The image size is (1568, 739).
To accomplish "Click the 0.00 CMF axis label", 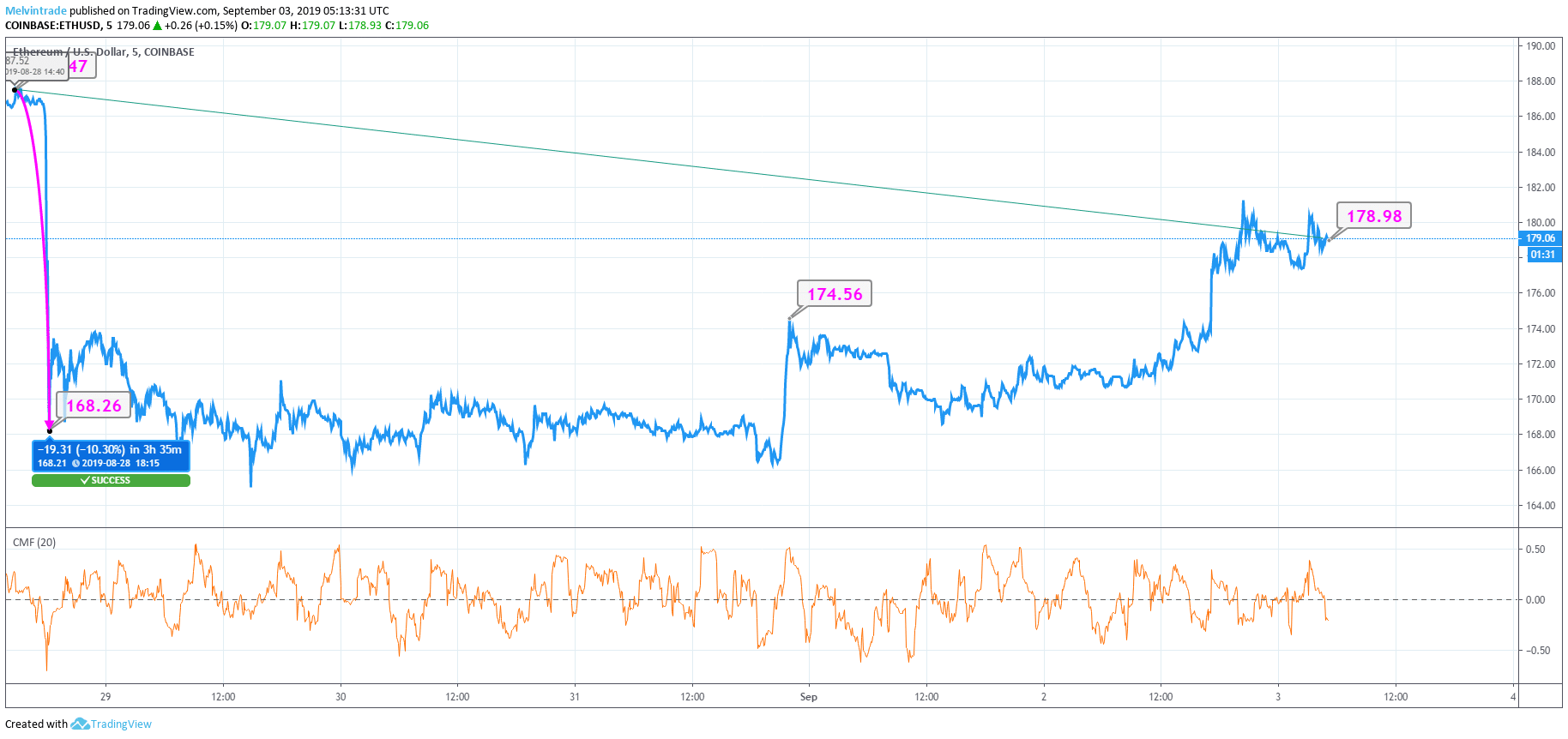I will tap(1535, 600).
